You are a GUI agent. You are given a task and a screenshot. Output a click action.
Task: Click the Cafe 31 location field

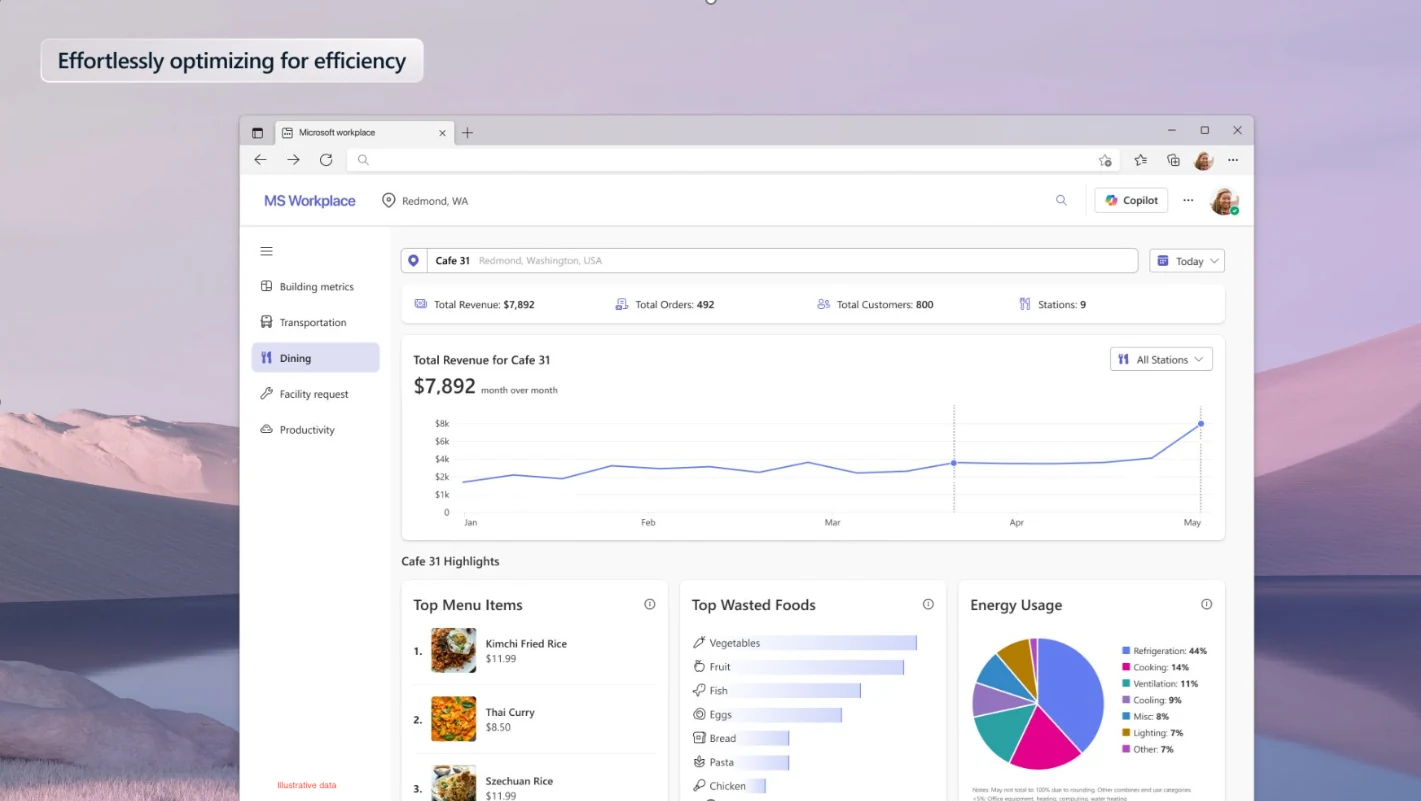[769, 260]
